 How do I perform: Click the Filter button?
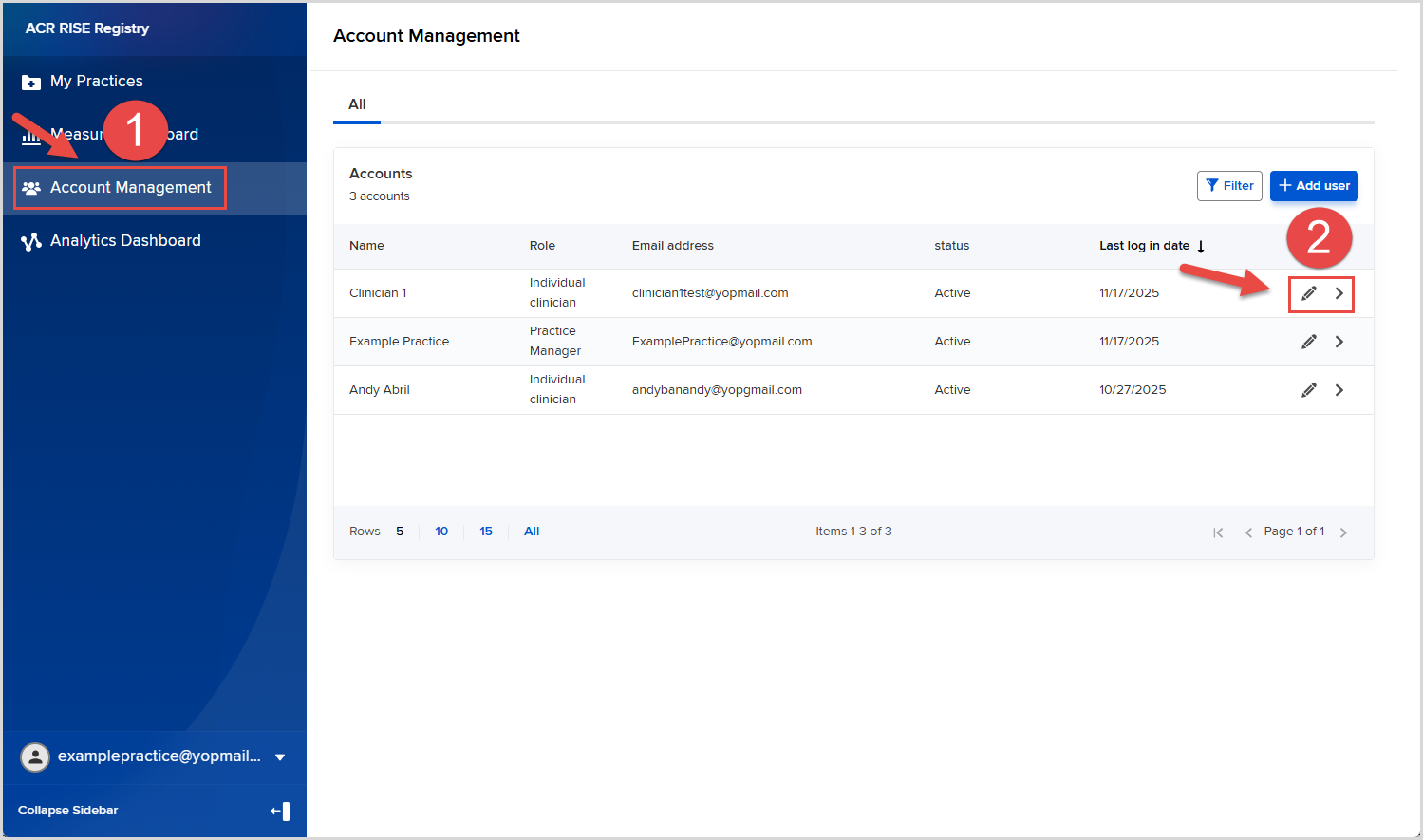pyautogui.click(x=1229, y=186)
